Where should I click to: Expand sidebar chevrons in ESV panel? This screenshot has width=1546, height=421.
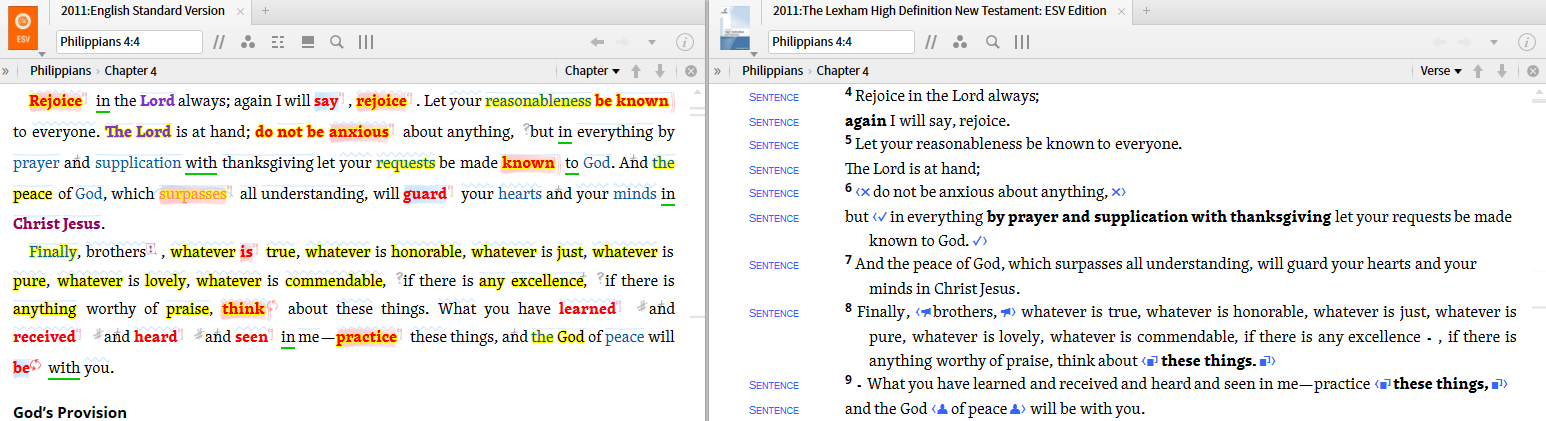tap(6, 71)
